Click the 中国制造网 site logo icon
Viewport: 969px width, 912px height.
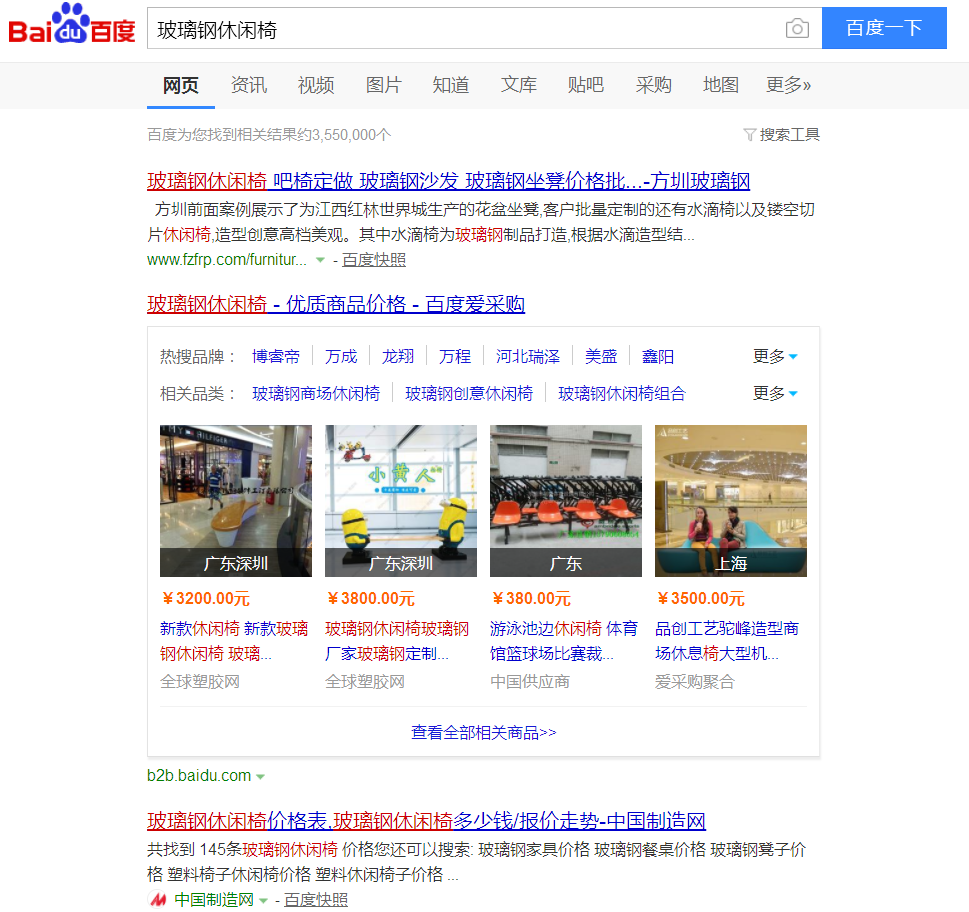tap(158, 899)
